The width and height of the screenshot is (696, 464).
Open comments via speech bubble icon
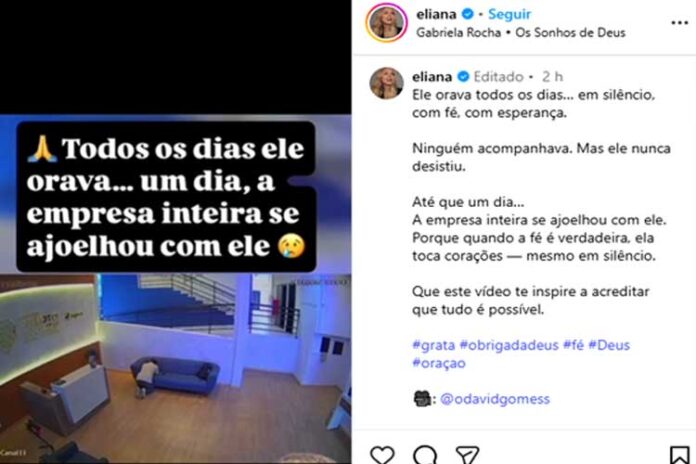click(425, 455)
